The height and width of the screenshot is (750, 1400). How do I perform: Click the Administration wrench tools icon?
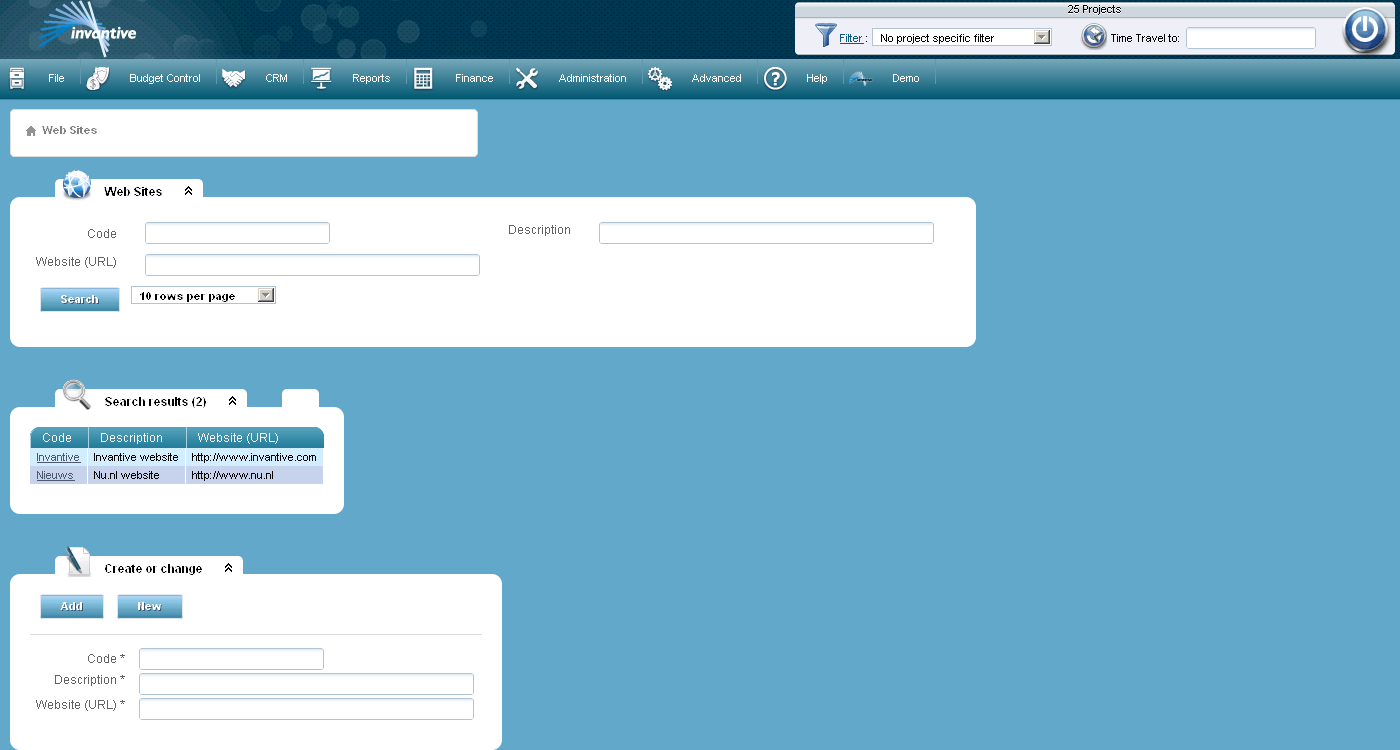tap(527, 78)
